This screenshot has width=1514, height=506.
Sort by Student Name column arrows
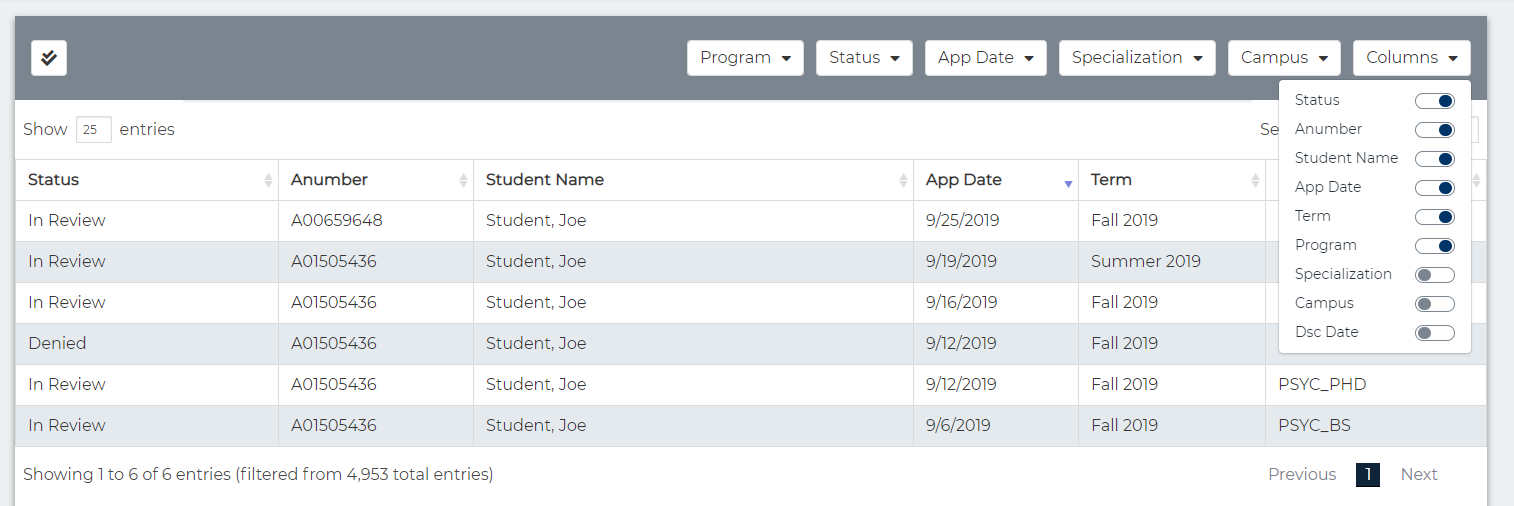(x=903, y=181)
